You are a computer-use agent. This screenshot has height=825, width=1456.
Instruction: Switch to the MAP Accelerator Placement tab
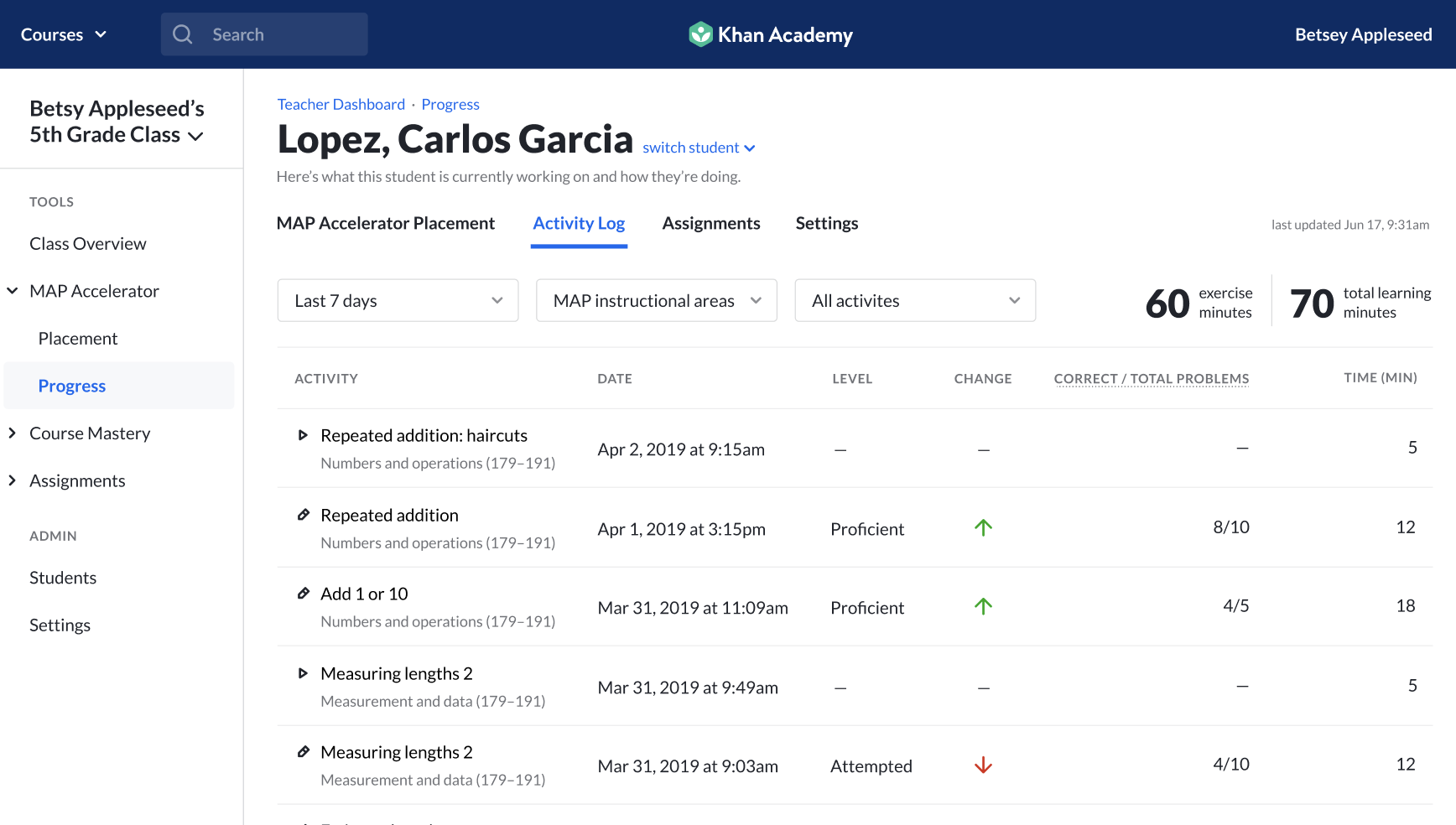386,223
